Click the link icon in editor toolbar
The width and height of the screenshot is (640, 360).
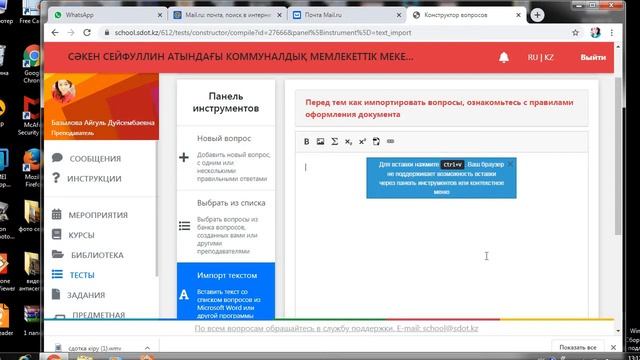390,142
